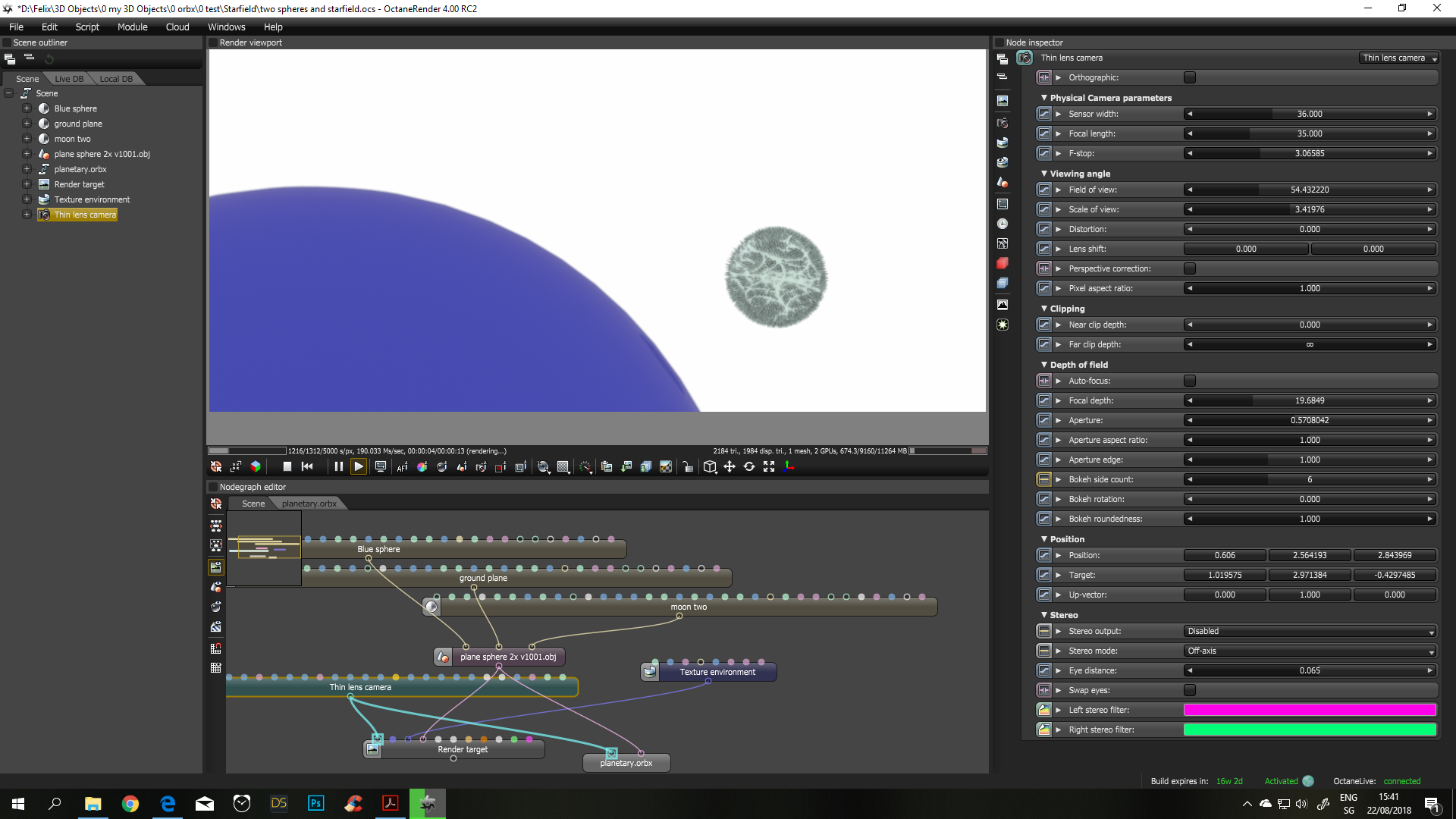Pause the rendering in viewport toolbar
Image resolution: width=1456 pixels, height=819 pixels.
[x=338, y=467]
